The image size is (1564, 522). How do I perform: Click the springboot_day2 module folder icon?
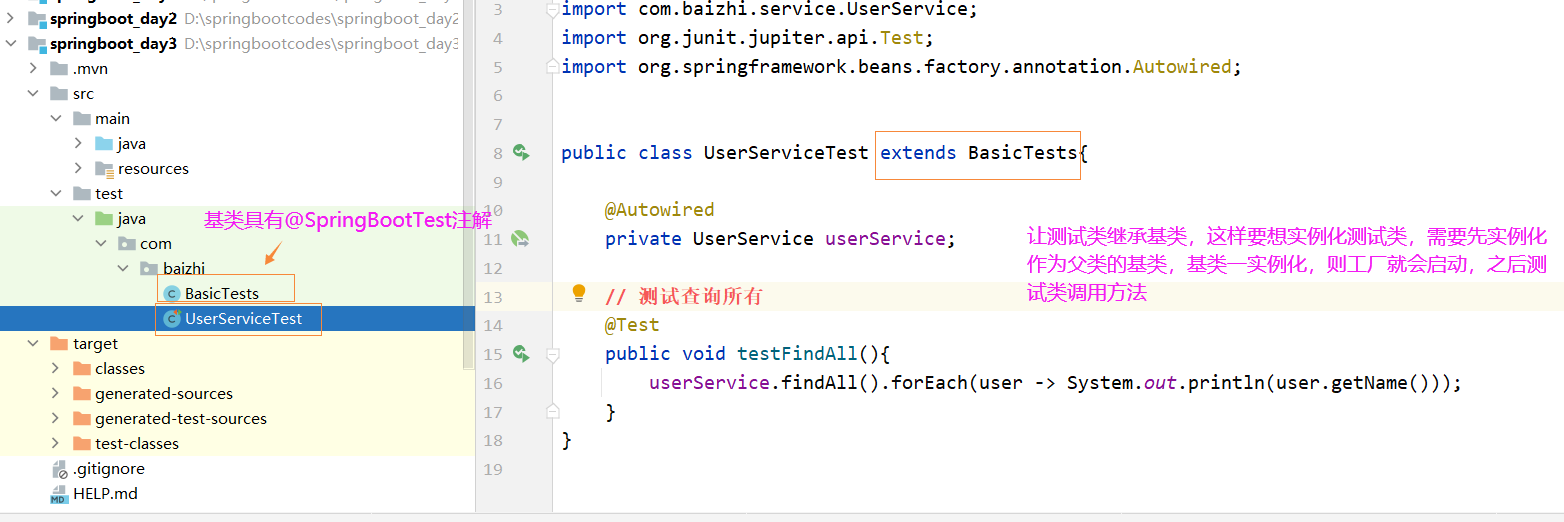[x=37, y=18]
